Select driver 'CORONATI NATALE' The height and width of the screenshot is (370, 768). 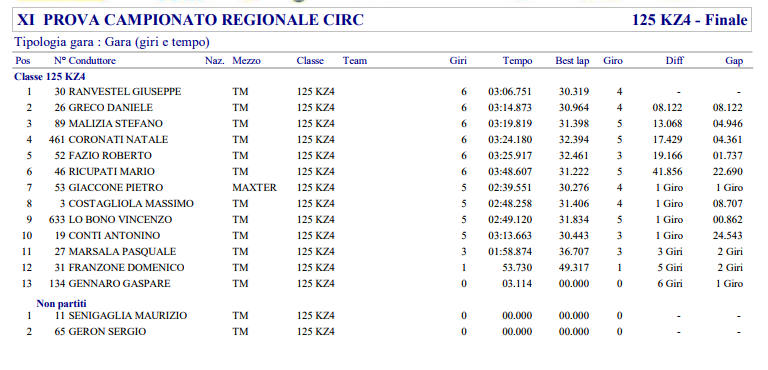(x=118, y=140)
